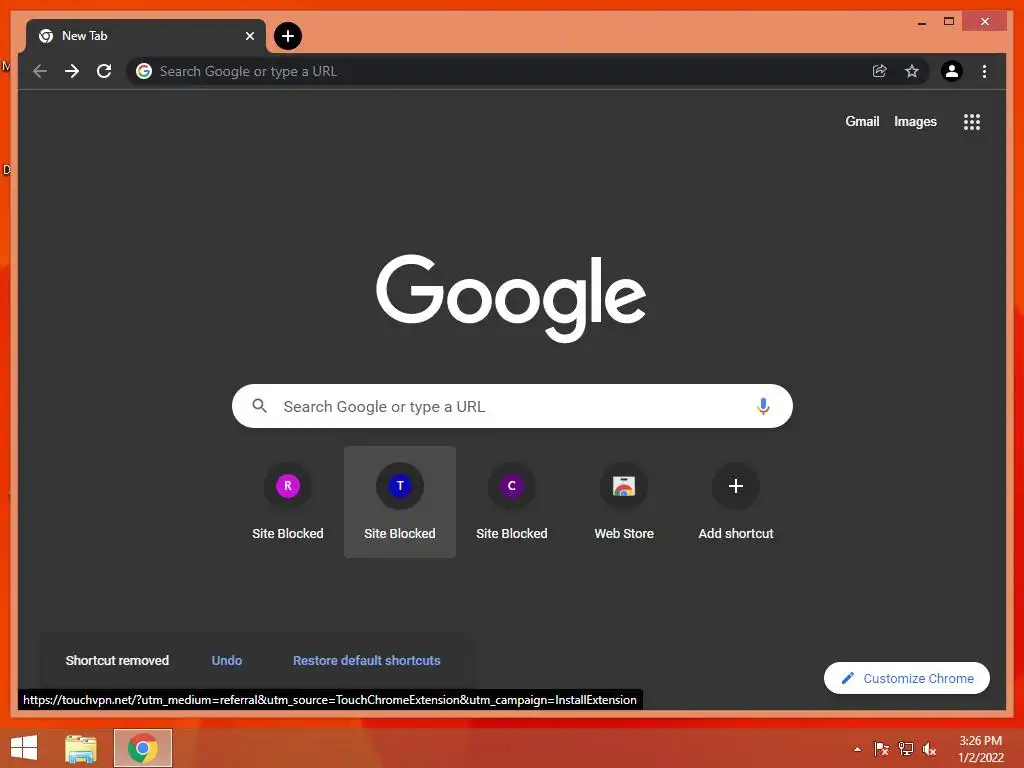
Task: Click Restore default shortcuts
Action: pyautogui.click(x=366, y=660)
